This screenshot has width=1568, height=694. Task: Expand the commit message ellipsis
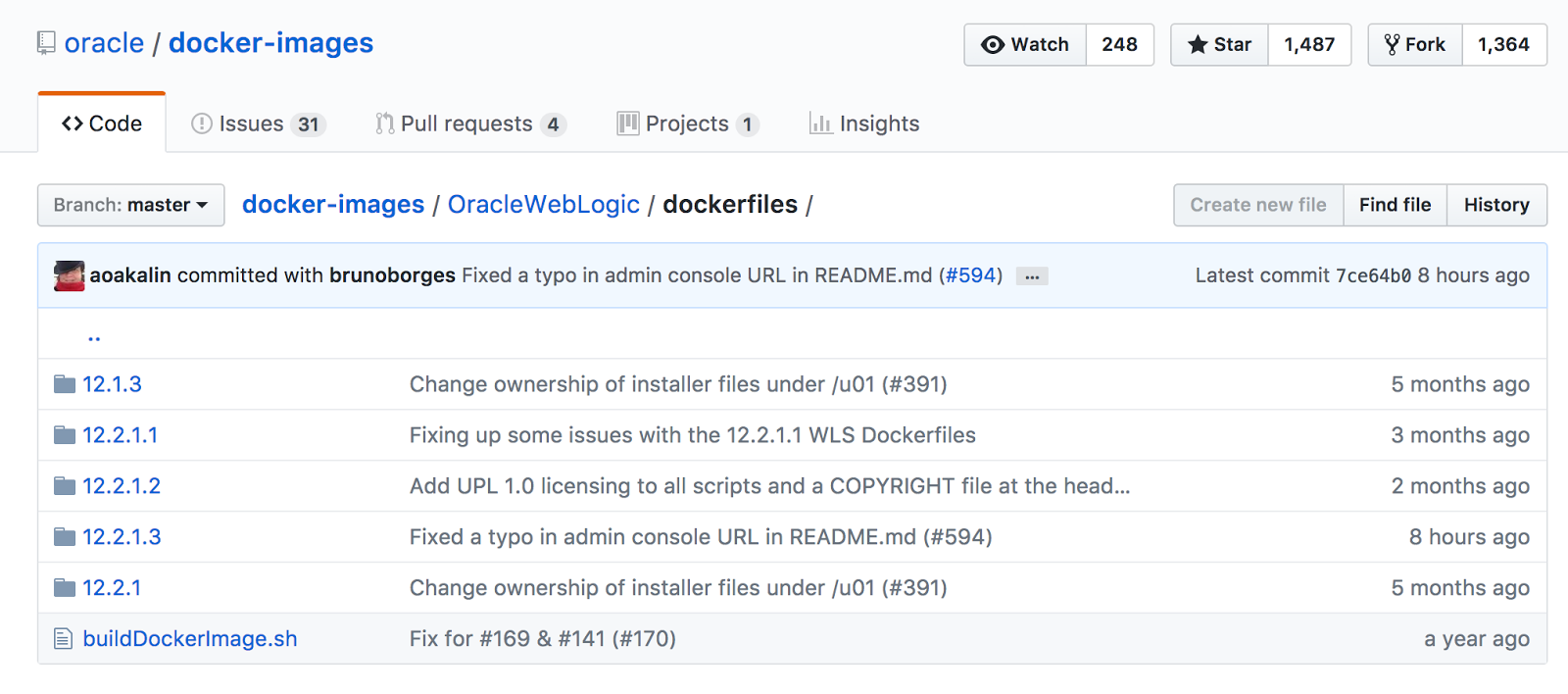[1032, 276]
